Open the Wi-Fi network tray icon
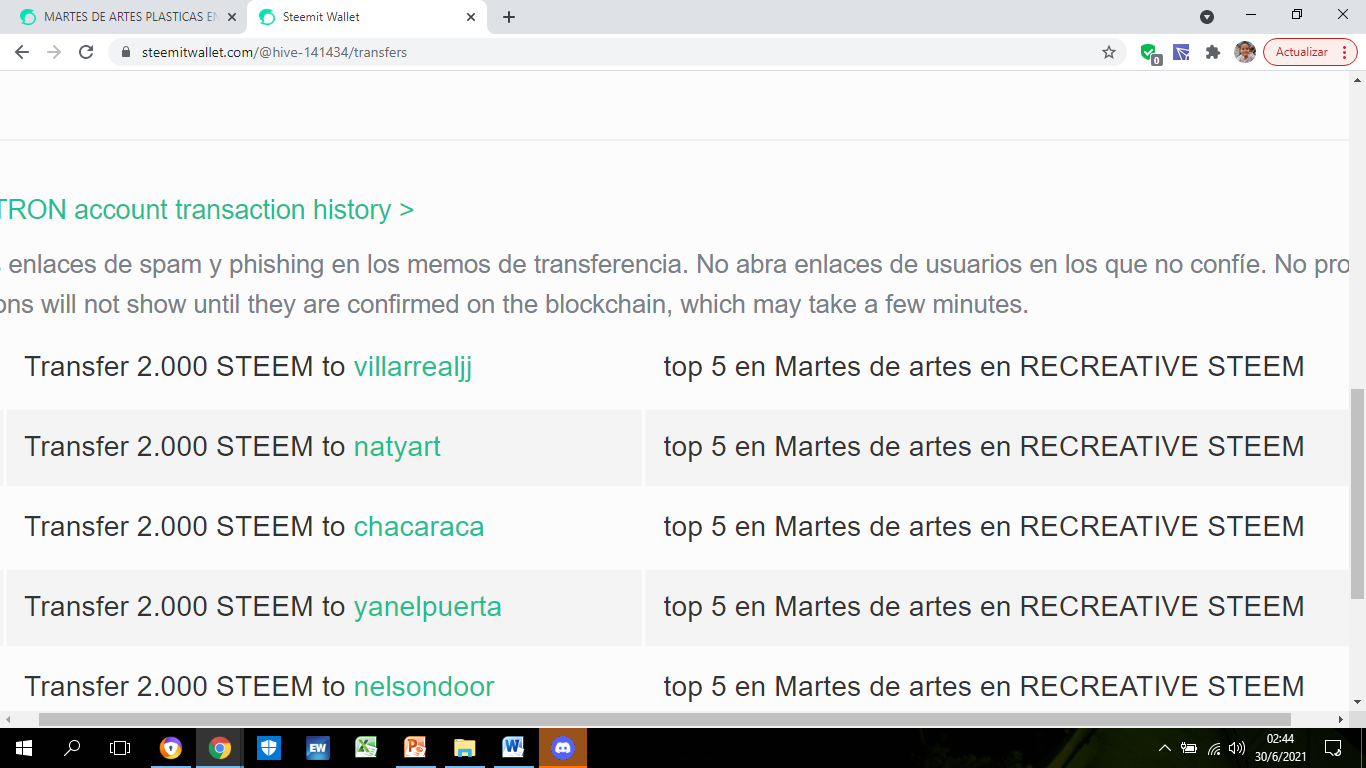The image size is (1366, 768). coord(1214,748)
